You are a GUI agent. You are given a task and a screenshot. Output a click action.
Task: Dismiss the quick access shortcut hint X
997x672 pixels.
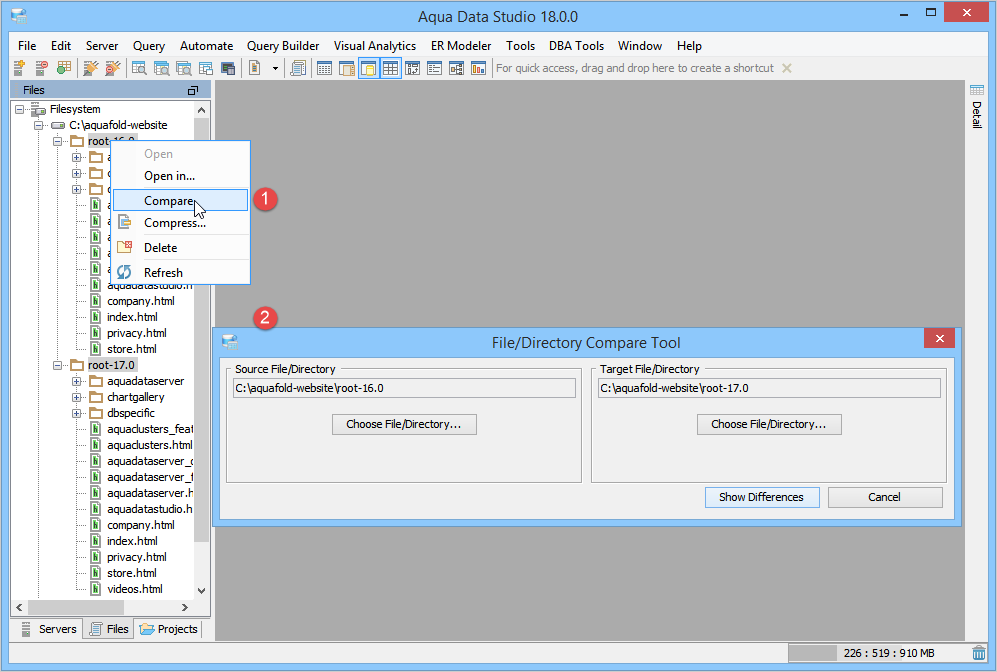pyautogui.click(x=787, y=68)
